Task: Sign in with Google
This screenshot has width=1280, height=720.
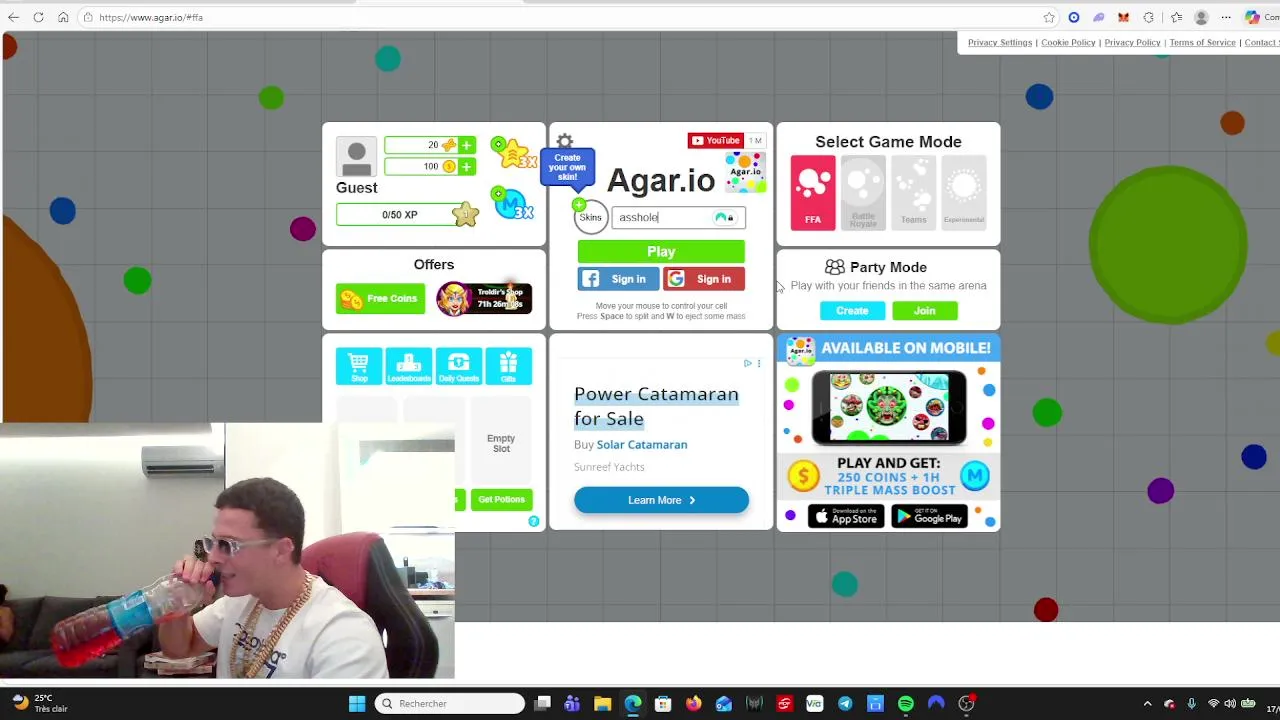Action: click(704, 279)
